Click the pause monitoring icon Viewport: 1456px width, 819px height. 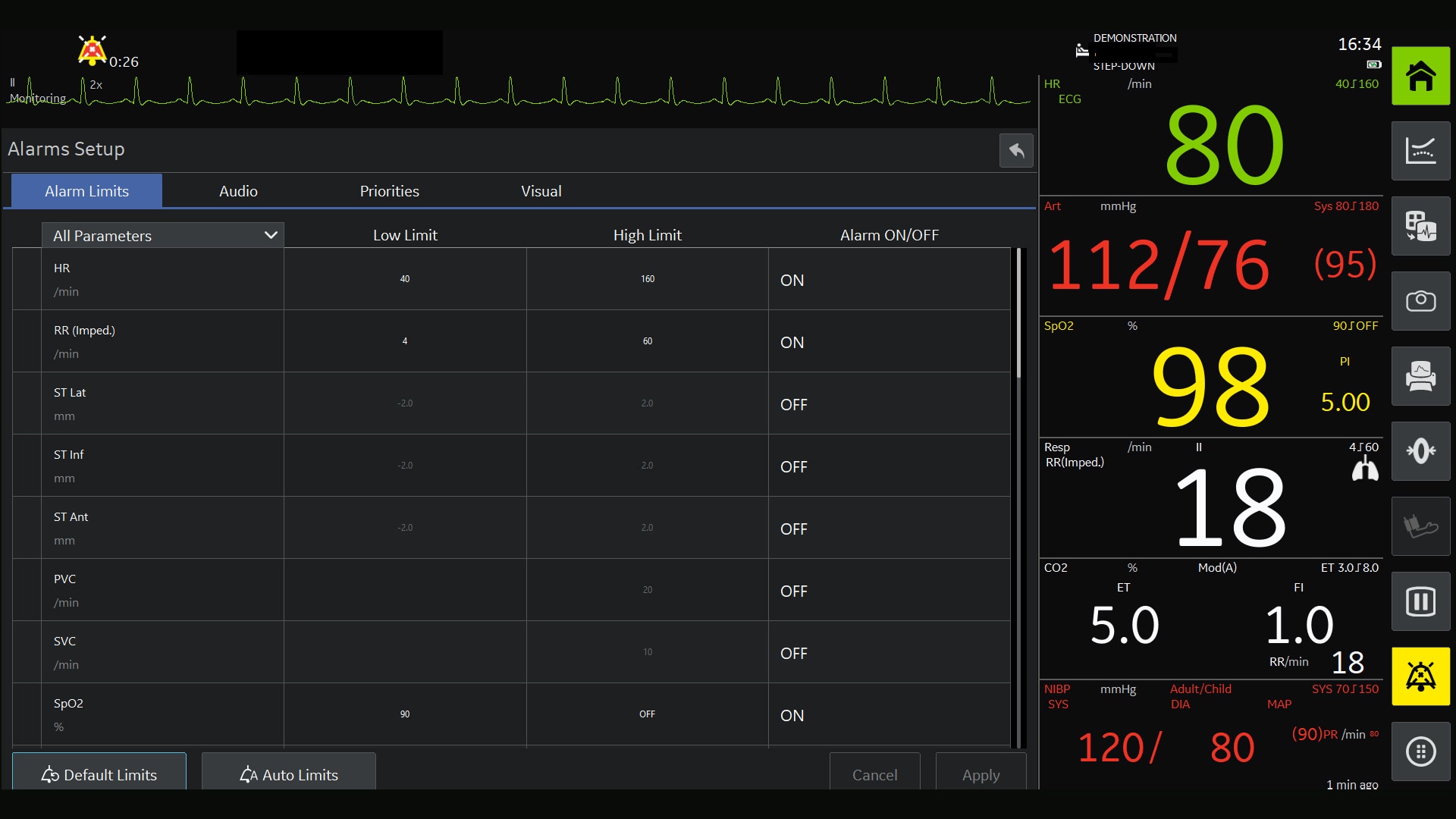(x=1420, y=602)
